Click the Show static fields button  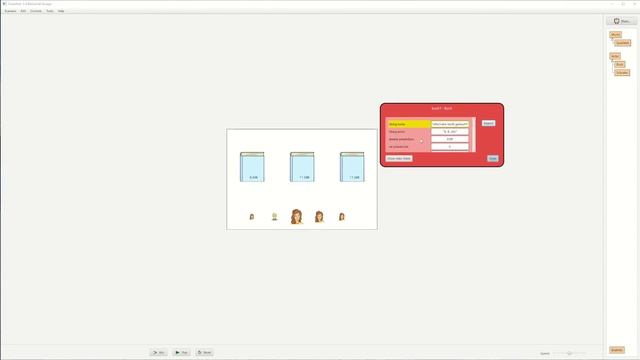click(x=399, y=158)
